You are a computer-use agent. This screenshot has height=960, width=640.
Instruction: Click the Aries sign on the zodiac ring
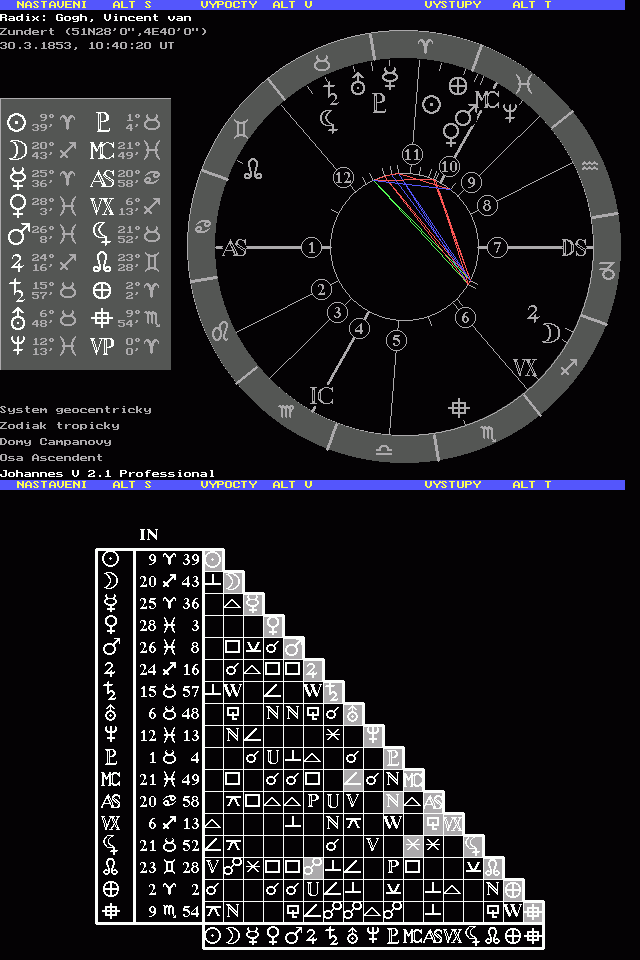click(x=427, y=45)
